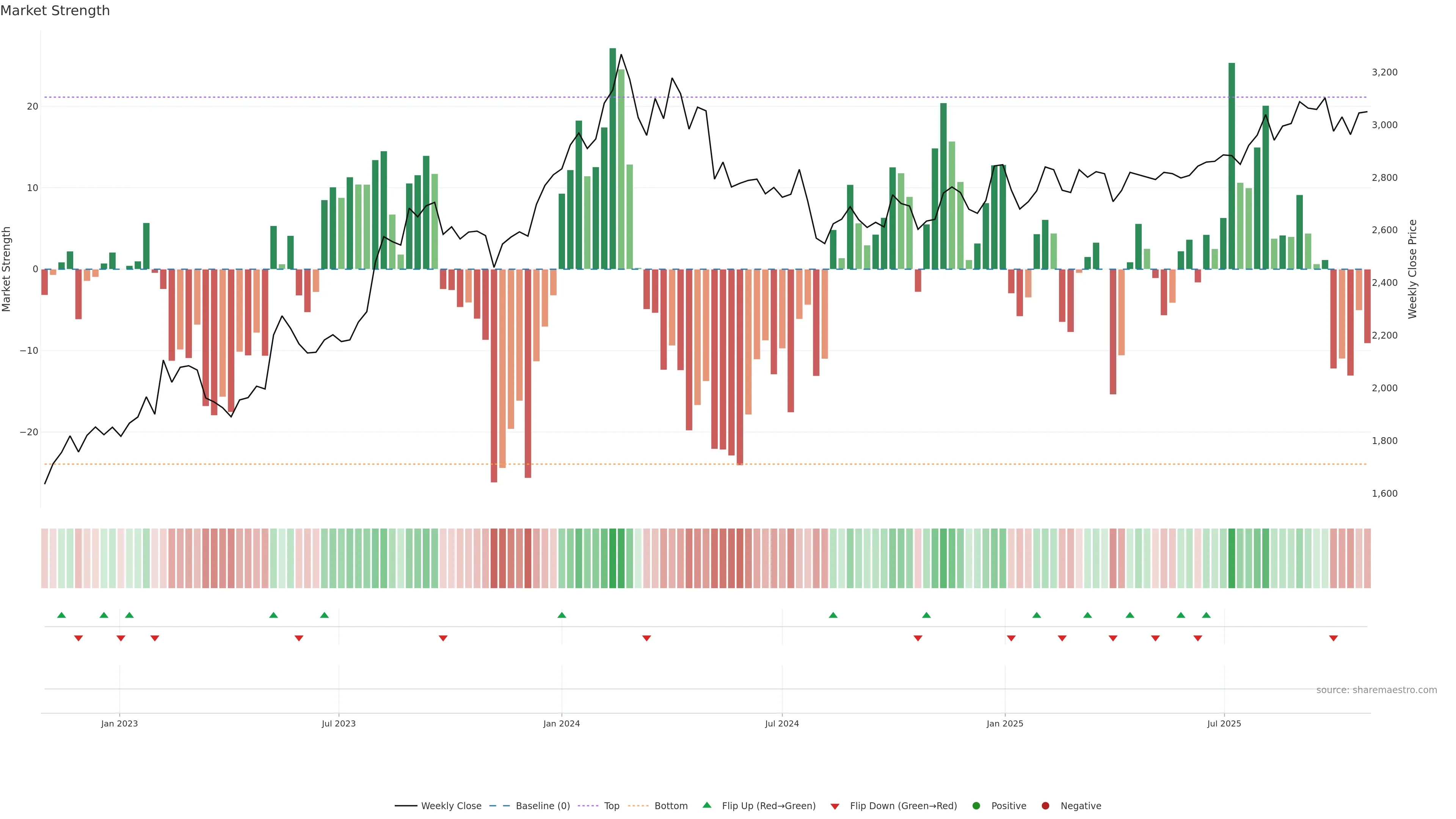Click the red downward triangle legend icon

click(835, 806)
